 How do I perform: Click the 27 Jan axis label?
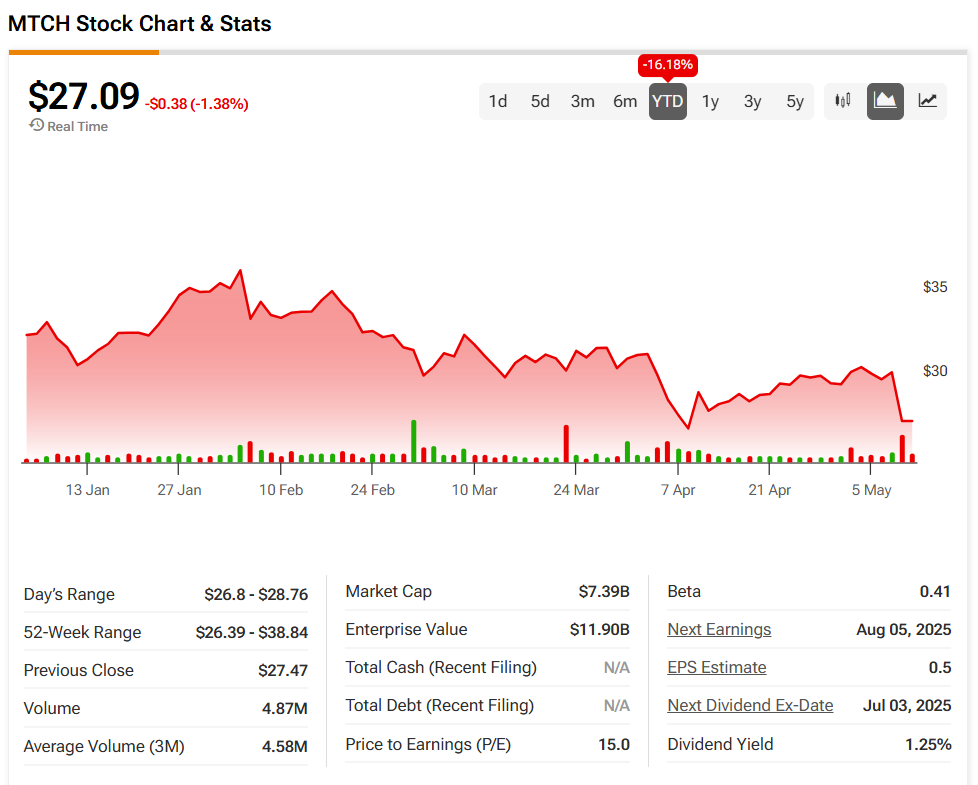(x=180, y=490)
